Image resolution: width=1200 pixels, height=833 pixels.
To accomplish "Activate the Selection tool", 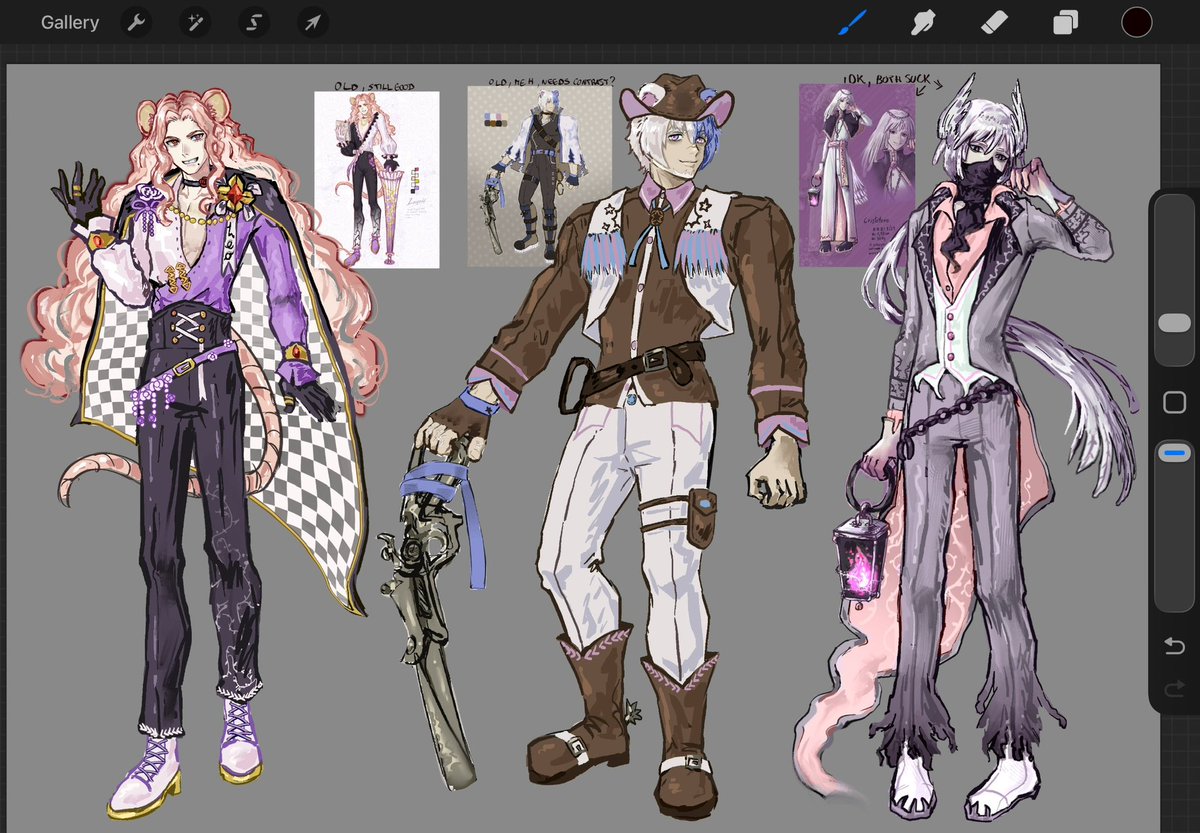I will click(x=254, y=22).
